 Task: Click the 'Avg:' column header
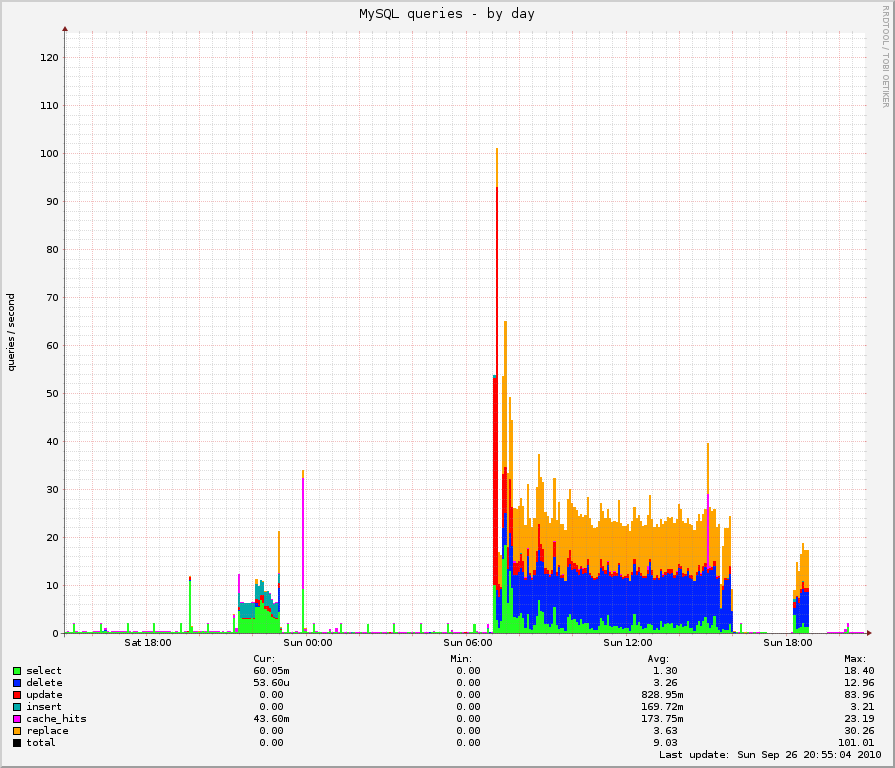click(x=658, y=659)
